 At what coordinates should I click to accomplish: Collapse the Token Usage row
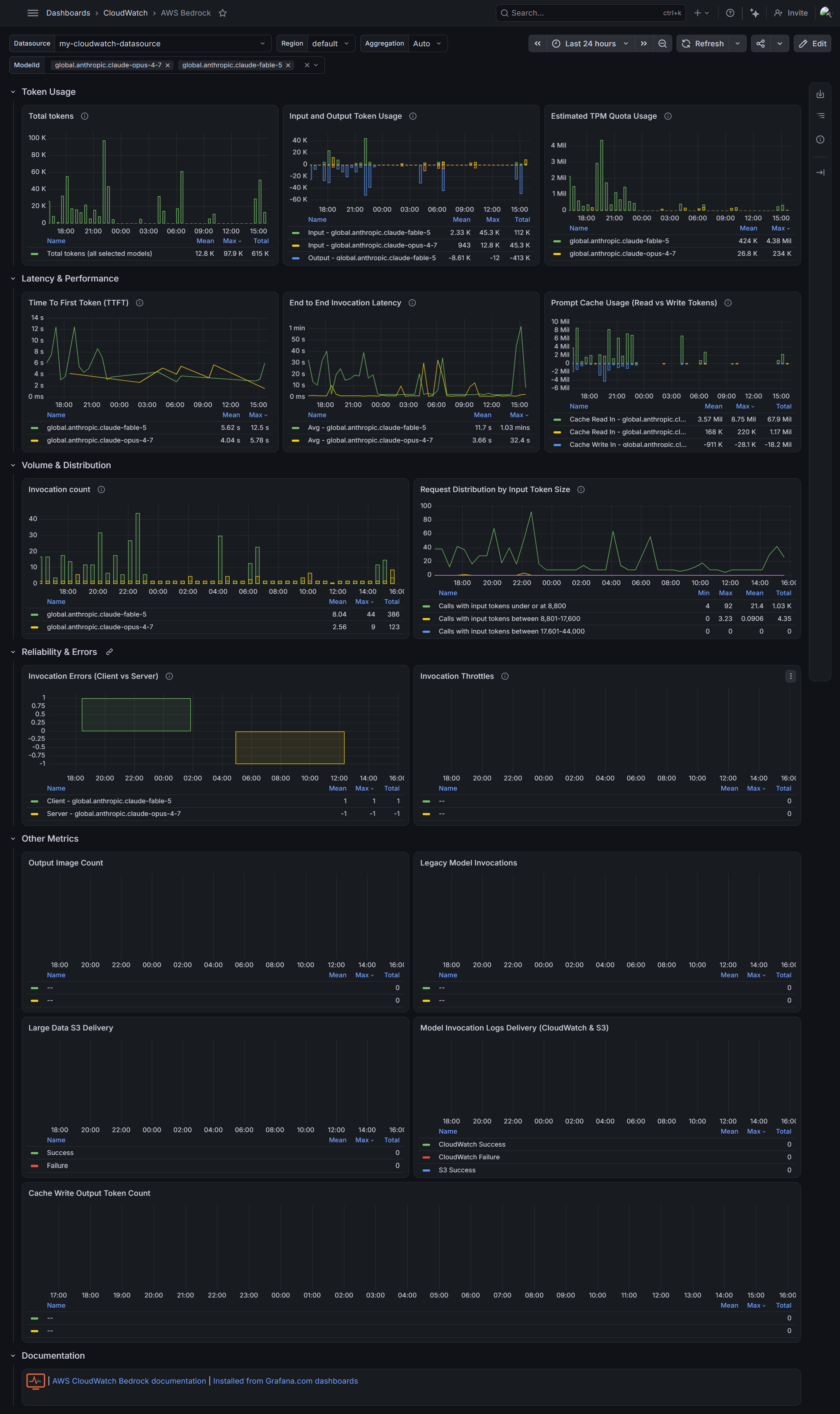(13, 92)
